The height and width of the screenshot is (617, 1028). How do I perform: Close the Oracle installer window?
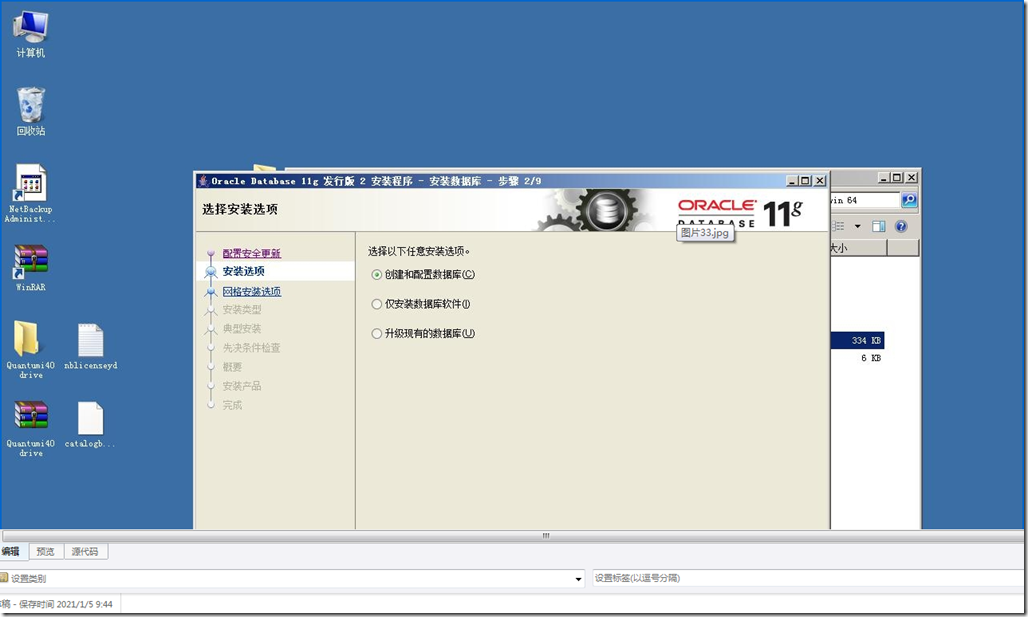click(820, 181)
